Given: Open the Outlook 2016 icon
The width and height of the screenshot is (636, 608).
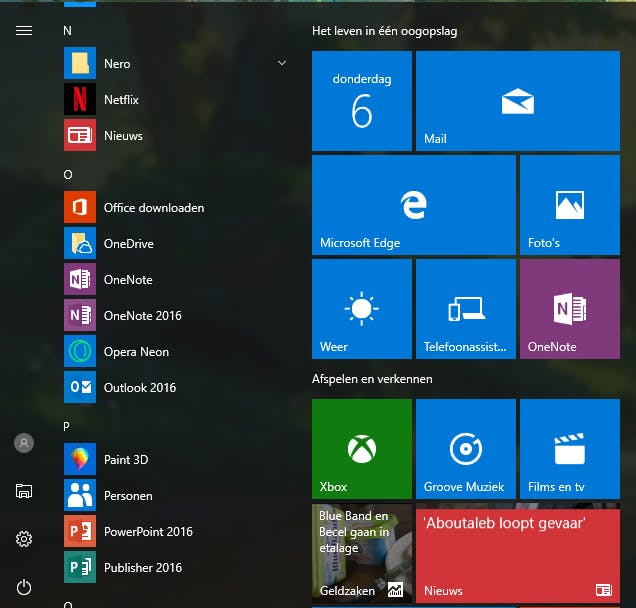Looking at the screenshot, I should 80,387.
